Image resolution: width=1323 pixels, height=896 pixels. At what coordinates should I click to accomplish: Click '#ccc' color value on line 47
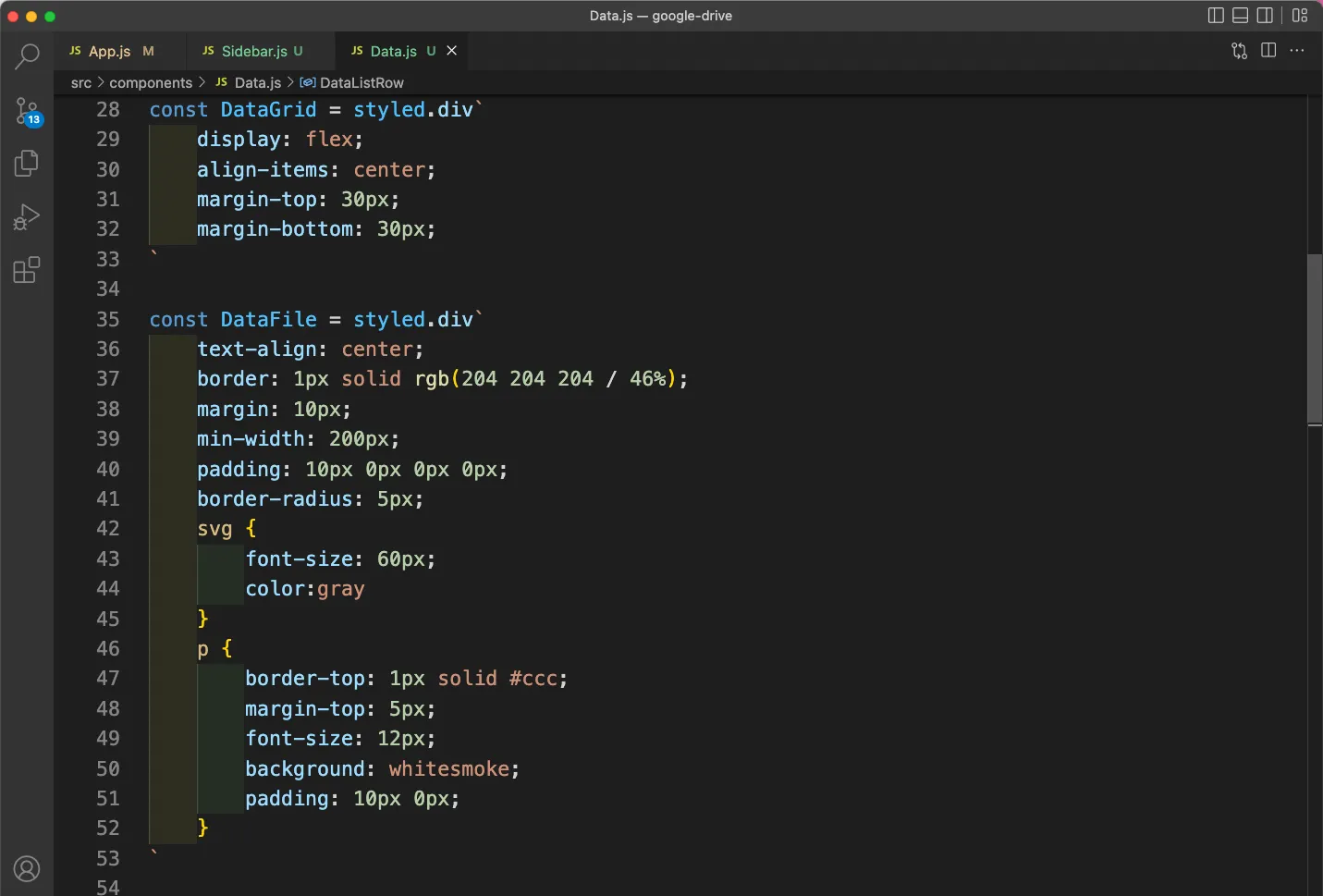coord(533,679)
